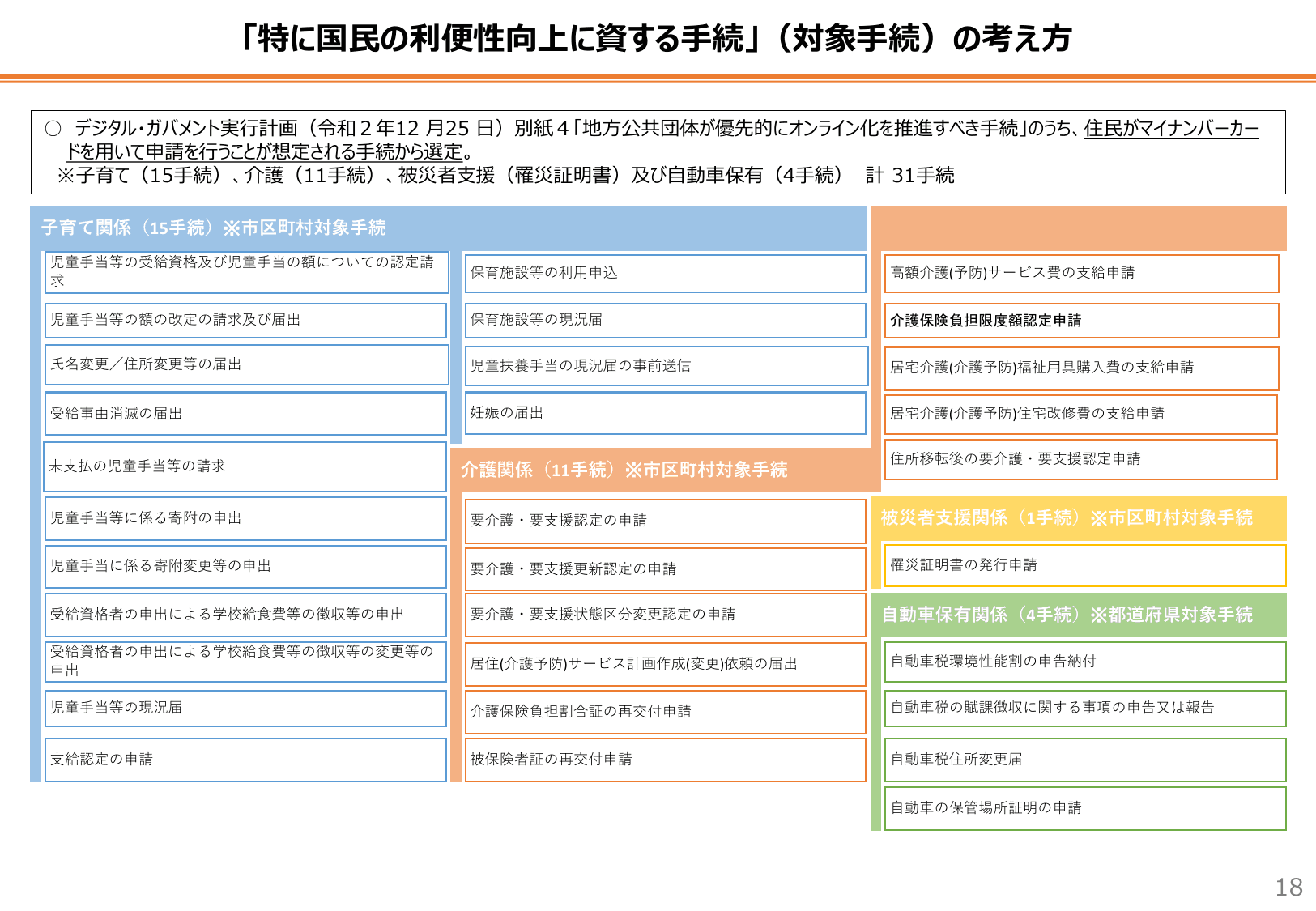Select the bold 介護保険負担限度額認定申請 entry
The height and width of the screenshot is (911, 1316).
pyautogui.click(x=1083, y=321)
